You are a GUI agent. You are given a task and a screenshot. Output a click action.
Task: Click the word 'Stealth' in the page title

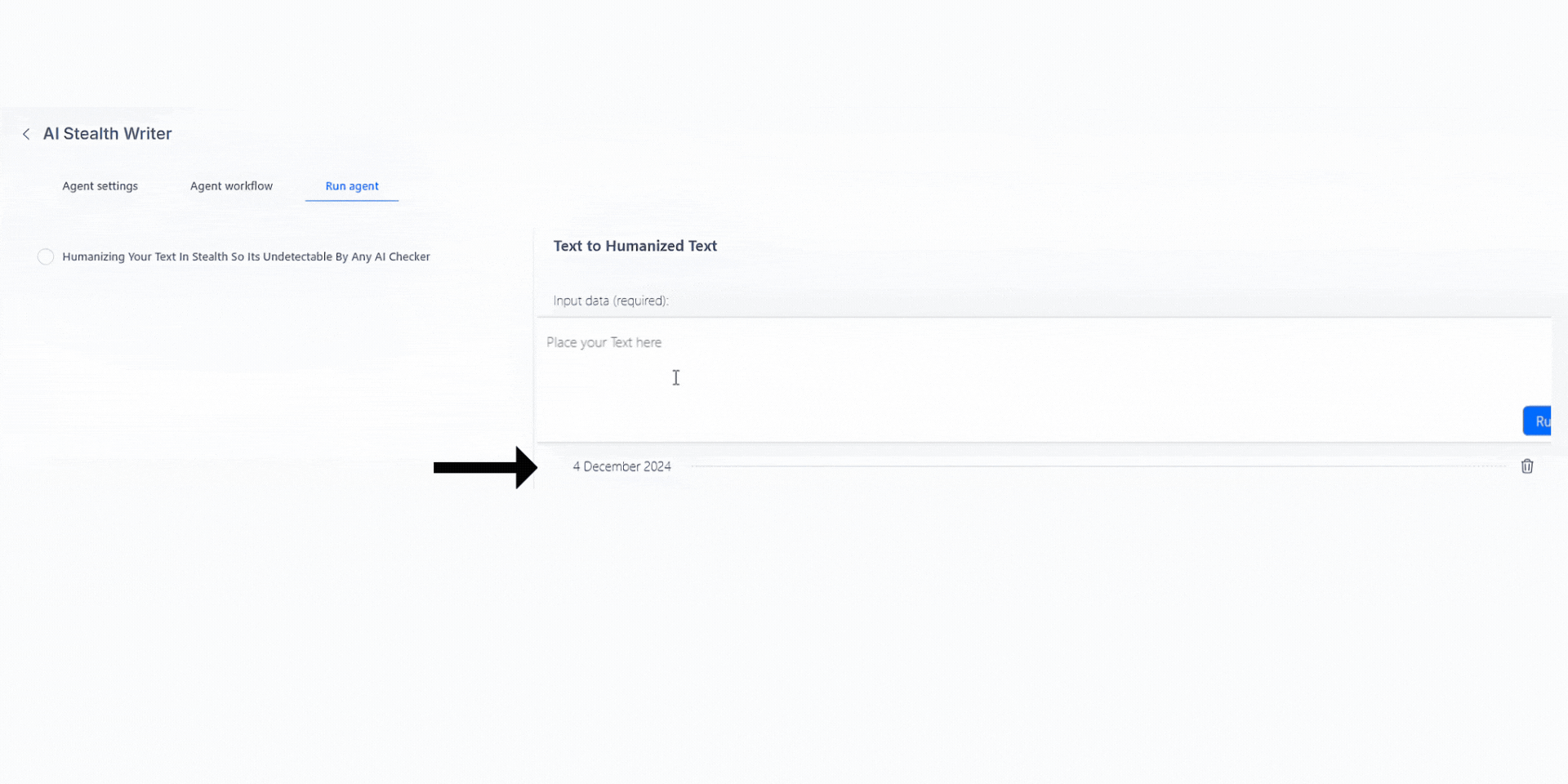[x=91, y=134]
